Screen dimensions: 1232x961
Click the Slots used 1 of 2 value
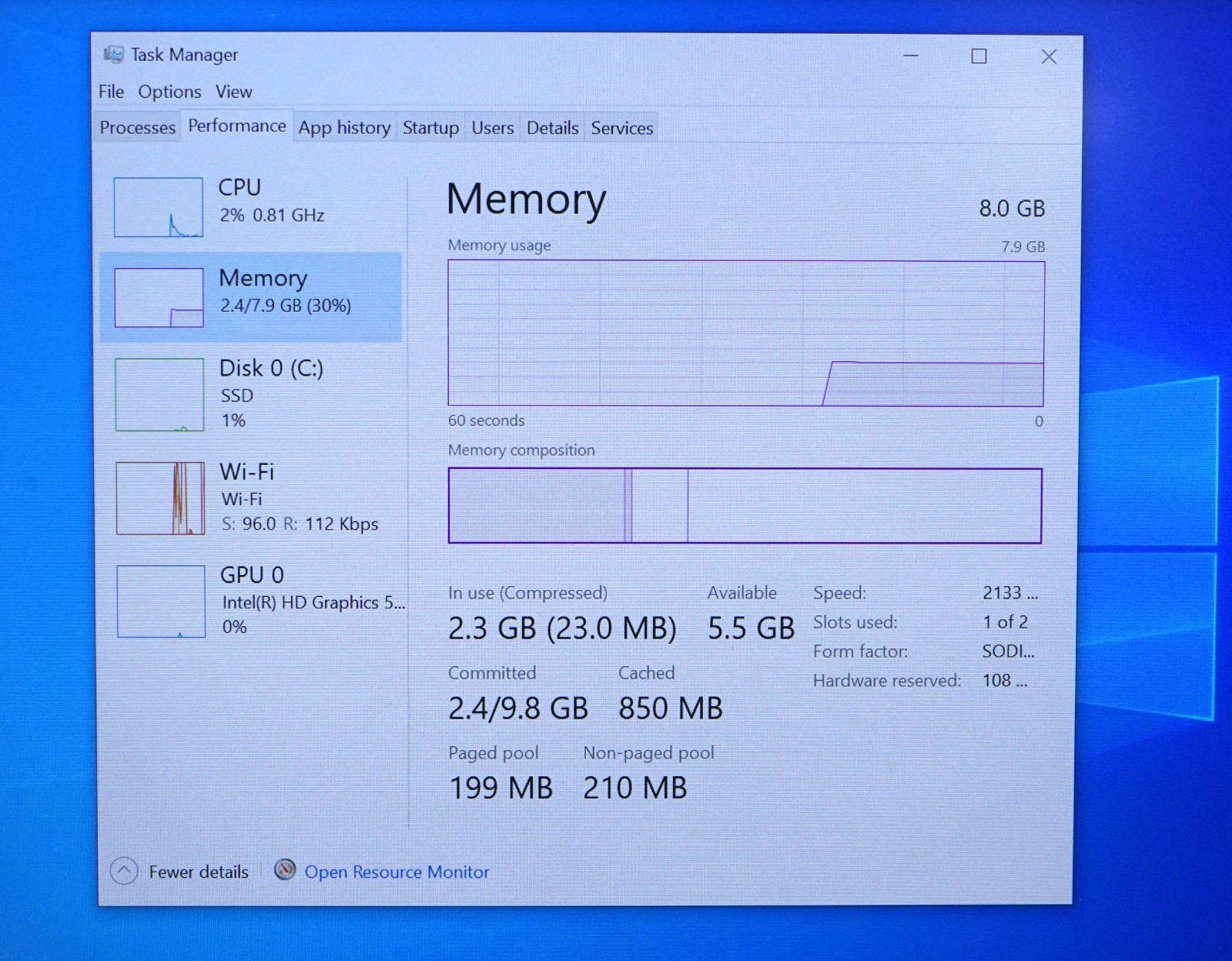click(x=1005, y=622)
